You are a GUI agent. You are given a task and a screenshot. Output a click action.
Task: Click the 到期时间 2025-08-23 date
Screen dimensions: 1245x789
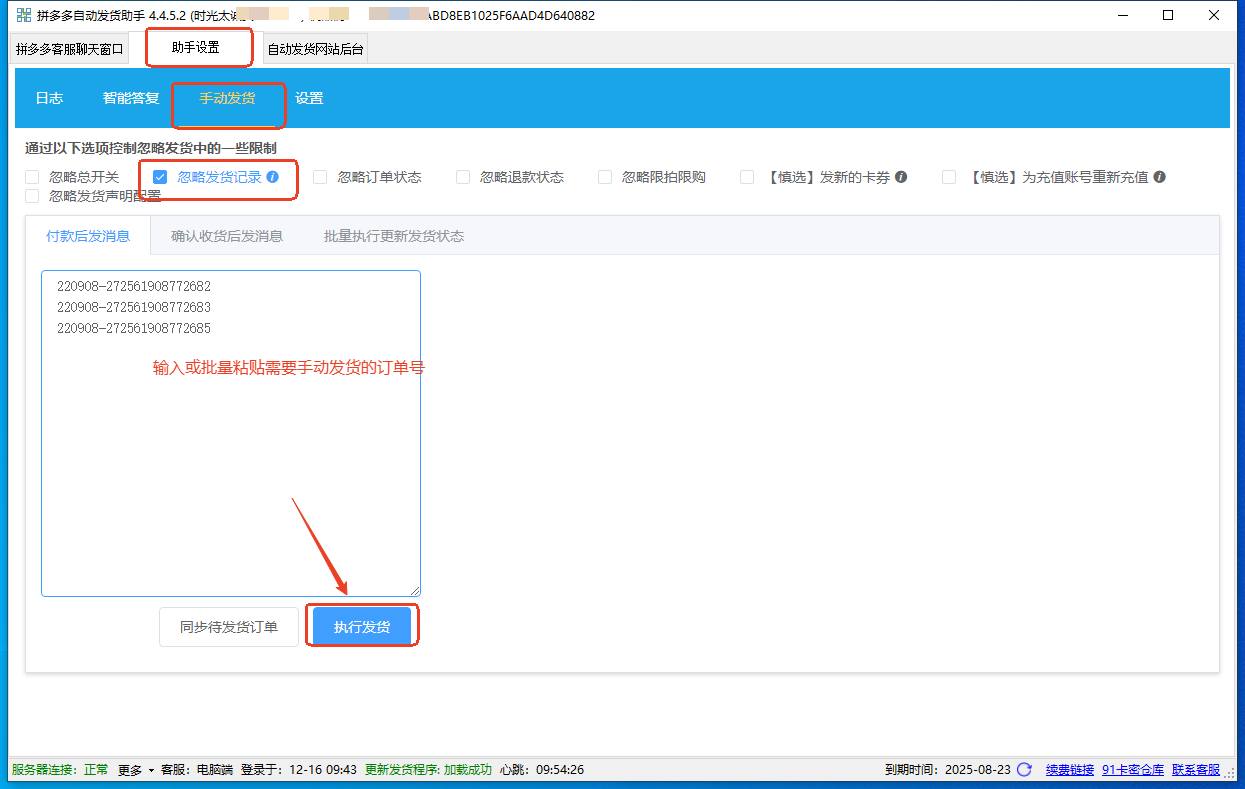click(x=947, y=769)
